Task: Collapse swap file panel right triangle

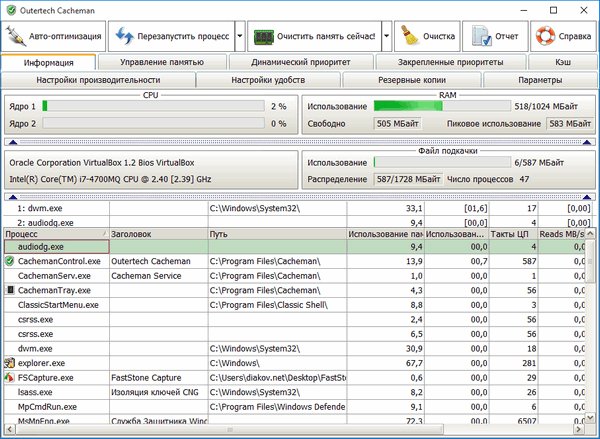Action: click(x=587, y=197)
